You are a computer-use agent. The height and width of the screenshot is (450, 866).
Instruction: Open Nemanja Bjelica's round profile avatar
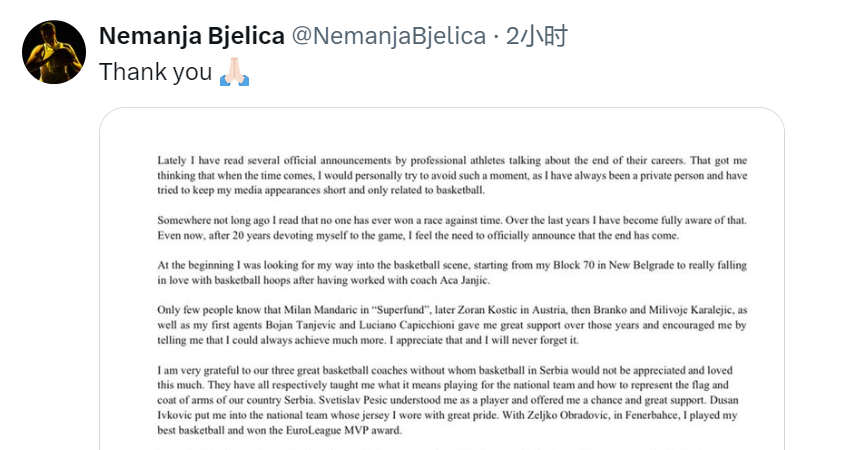pos(54,52)
